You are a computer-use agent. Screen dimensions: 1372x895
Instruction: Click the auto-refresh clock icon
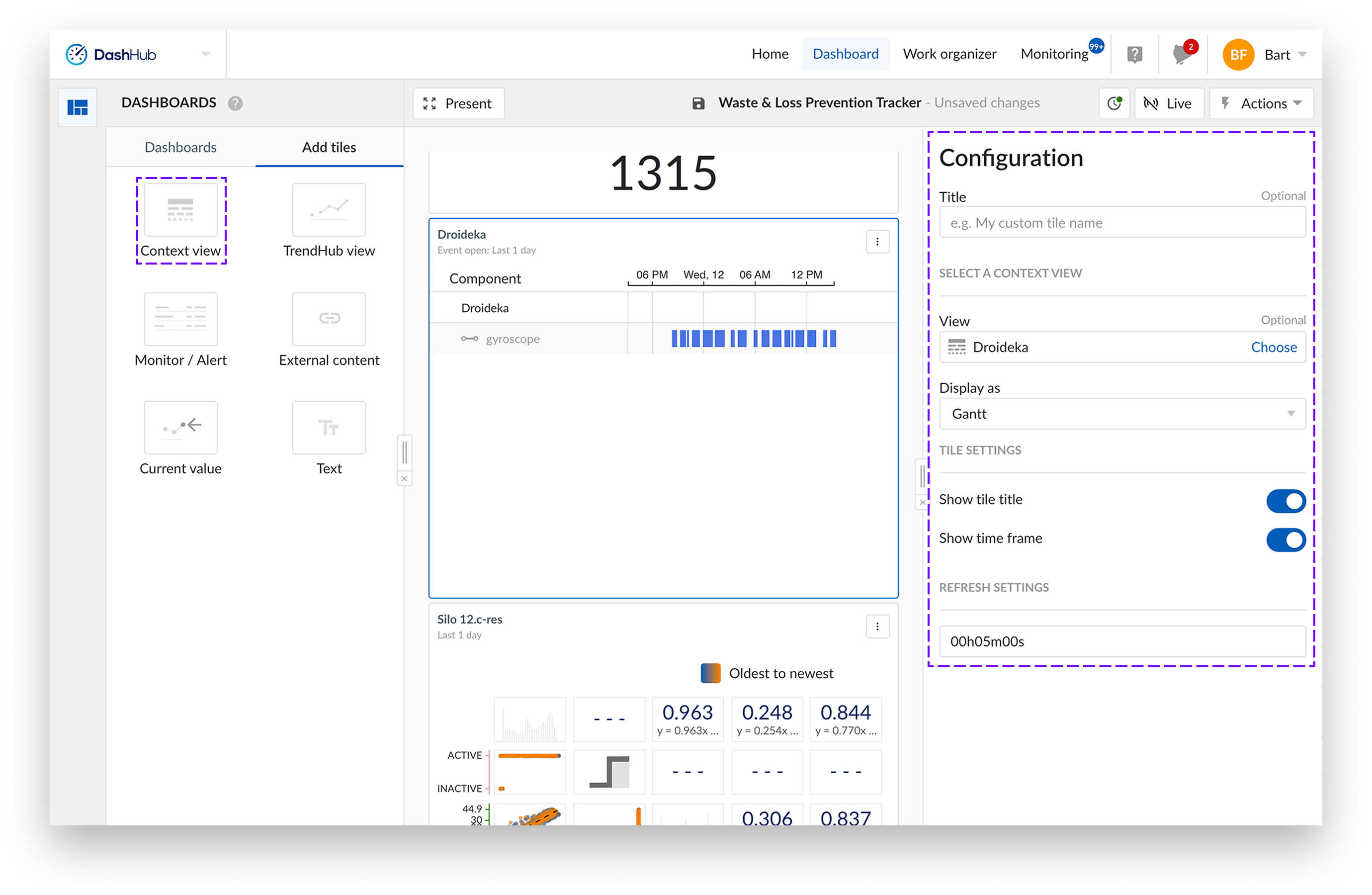coord(1114,104)
